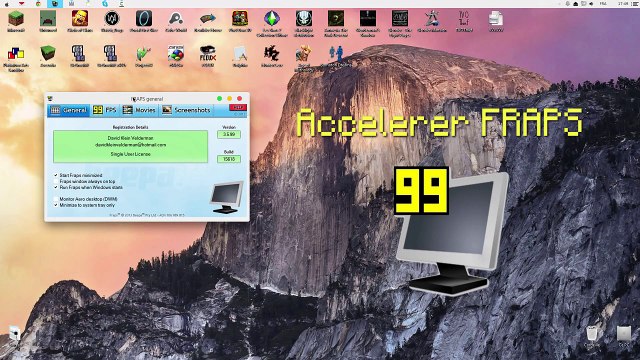The height and width of the screenshot is (360, 640).
Task: Click the green window button in Fraps
Action: point(220,98)
